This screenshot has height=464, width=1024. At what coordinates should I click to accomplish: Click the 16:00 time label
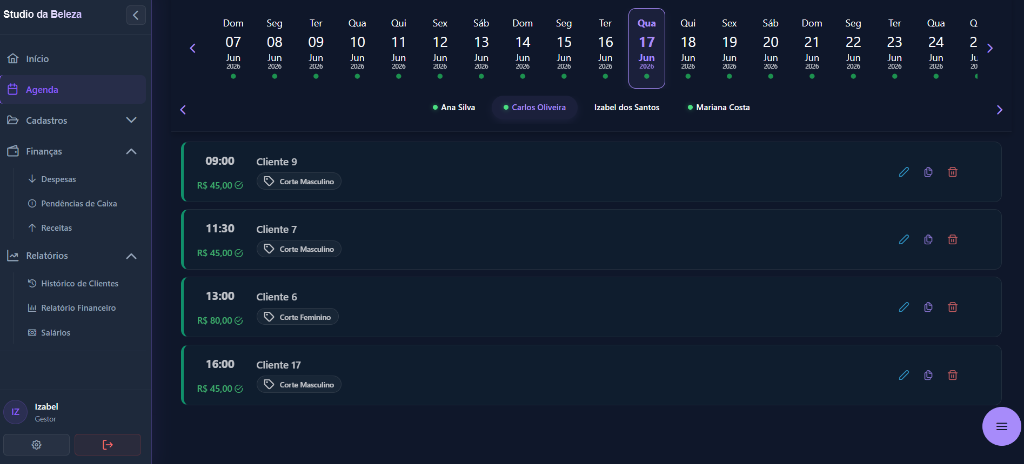[x=219, y=364]
